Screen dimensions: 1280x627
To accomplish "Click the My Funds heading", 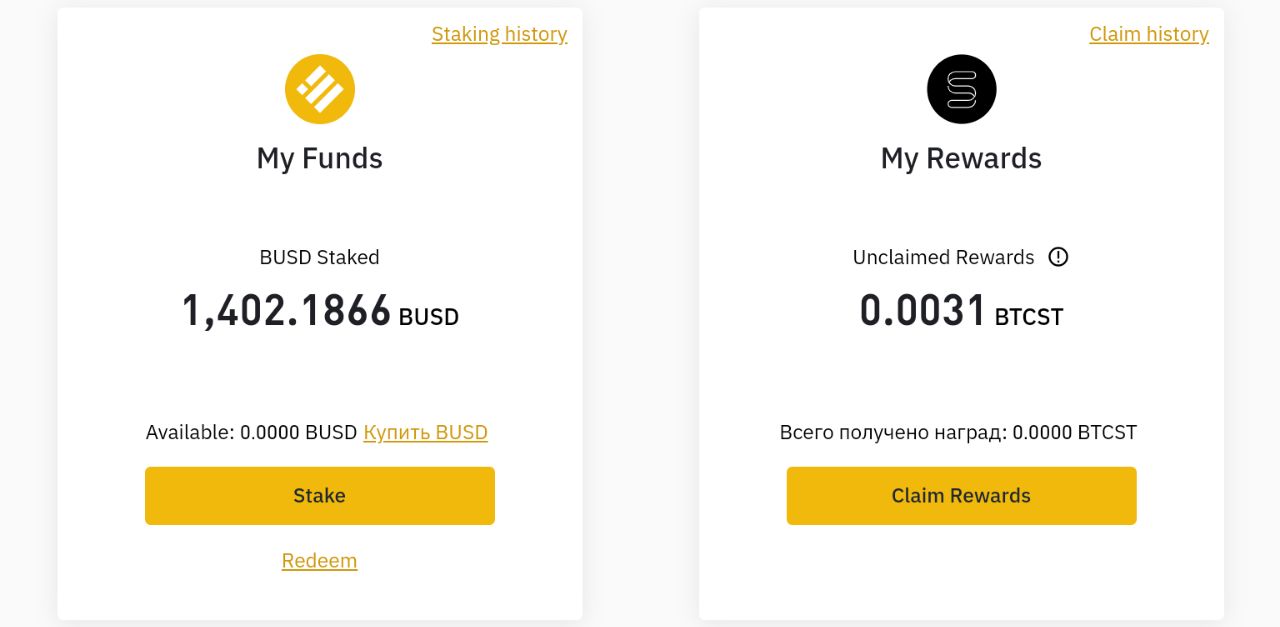I will (319, 158).
